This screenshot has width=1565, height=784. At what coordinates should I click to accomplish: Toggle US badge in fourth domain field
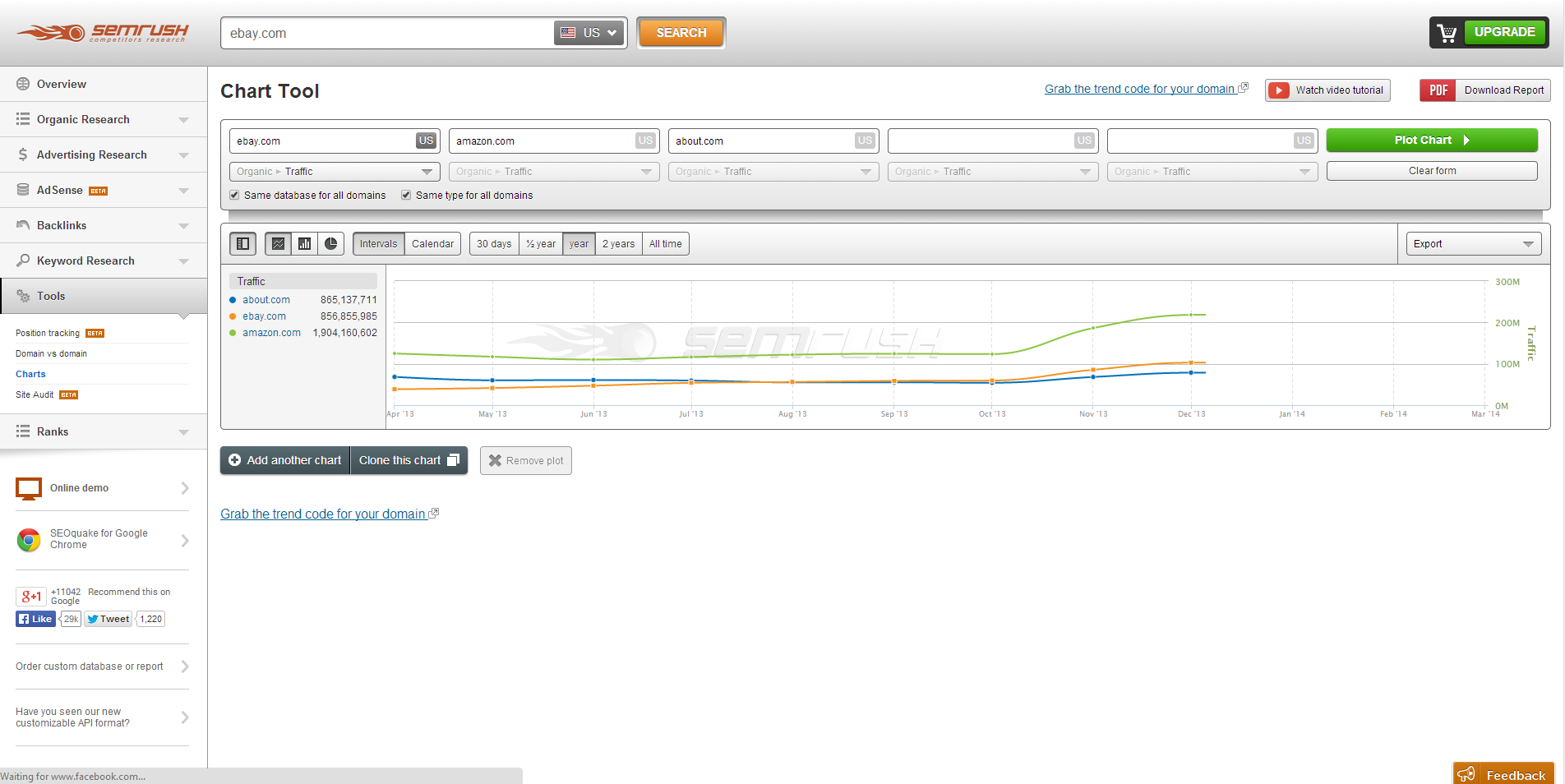coord(1084,141)
